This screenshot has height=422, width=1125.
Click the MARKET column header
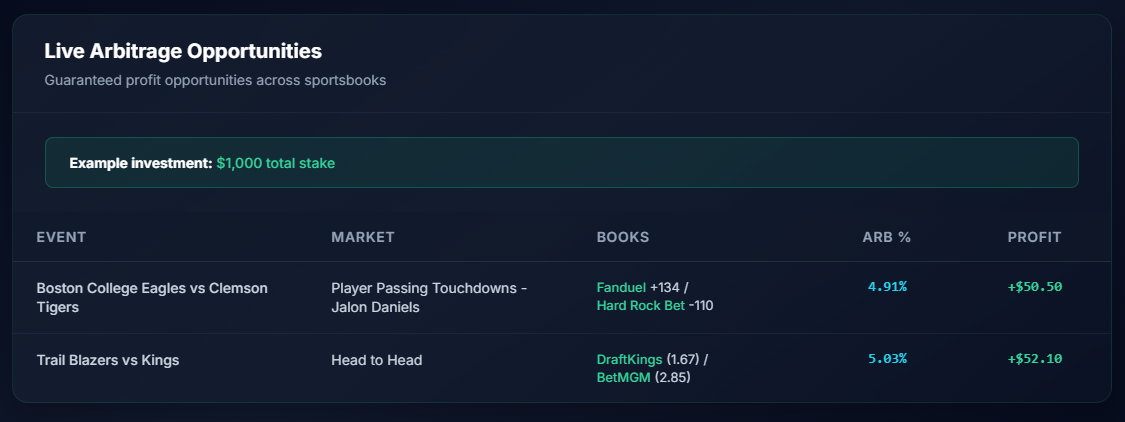[x=363, y=238]
